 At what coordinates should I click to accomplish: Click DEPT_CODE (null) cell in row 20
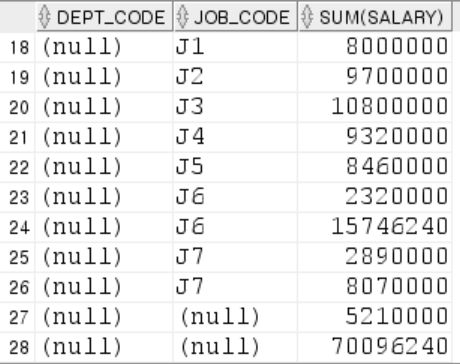[x=104, y=107]
